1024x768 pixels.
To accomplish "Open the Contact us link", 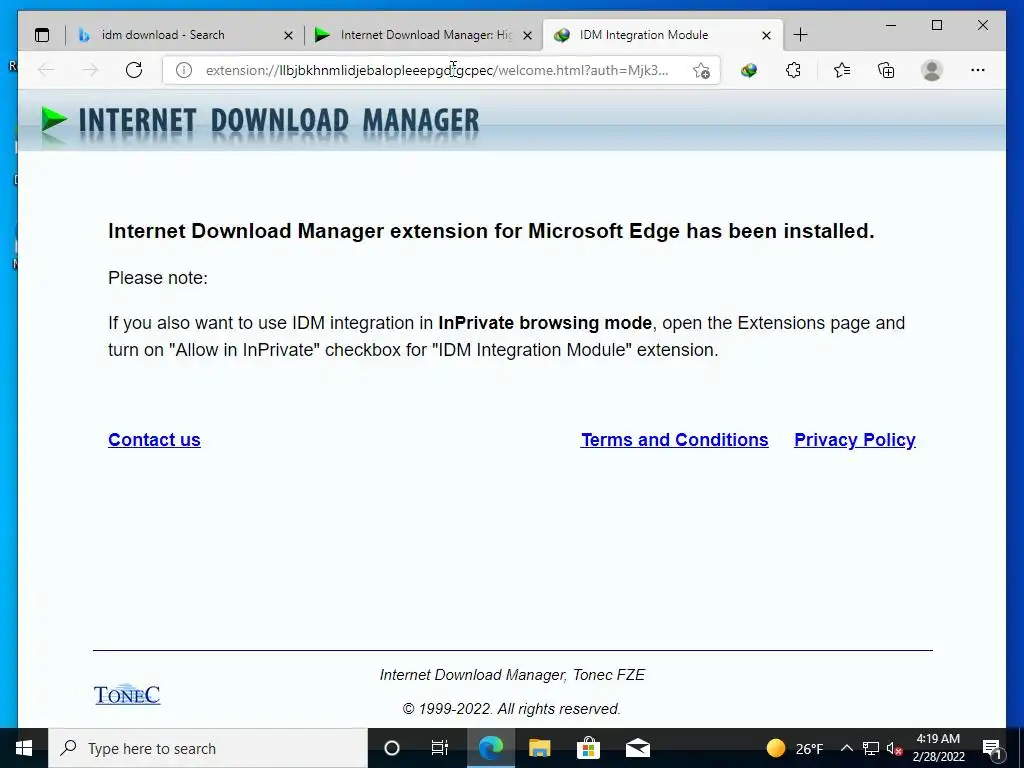I will click(x=154, y=440).
